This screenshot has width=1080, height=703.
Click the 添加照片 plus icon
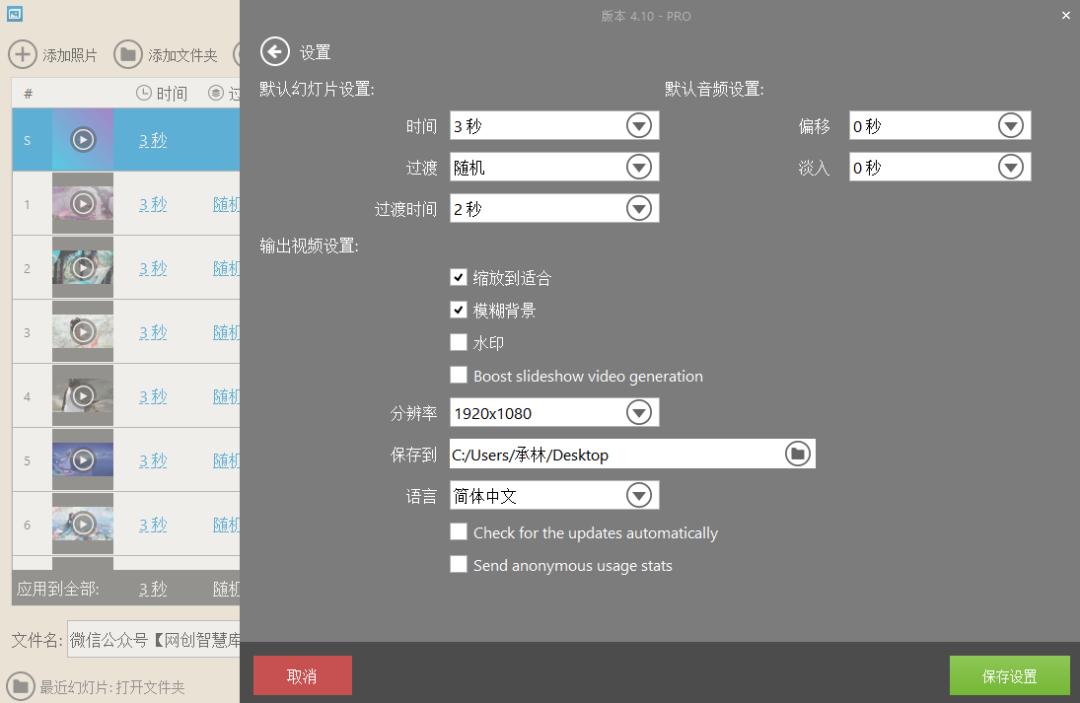coord(22,54)
